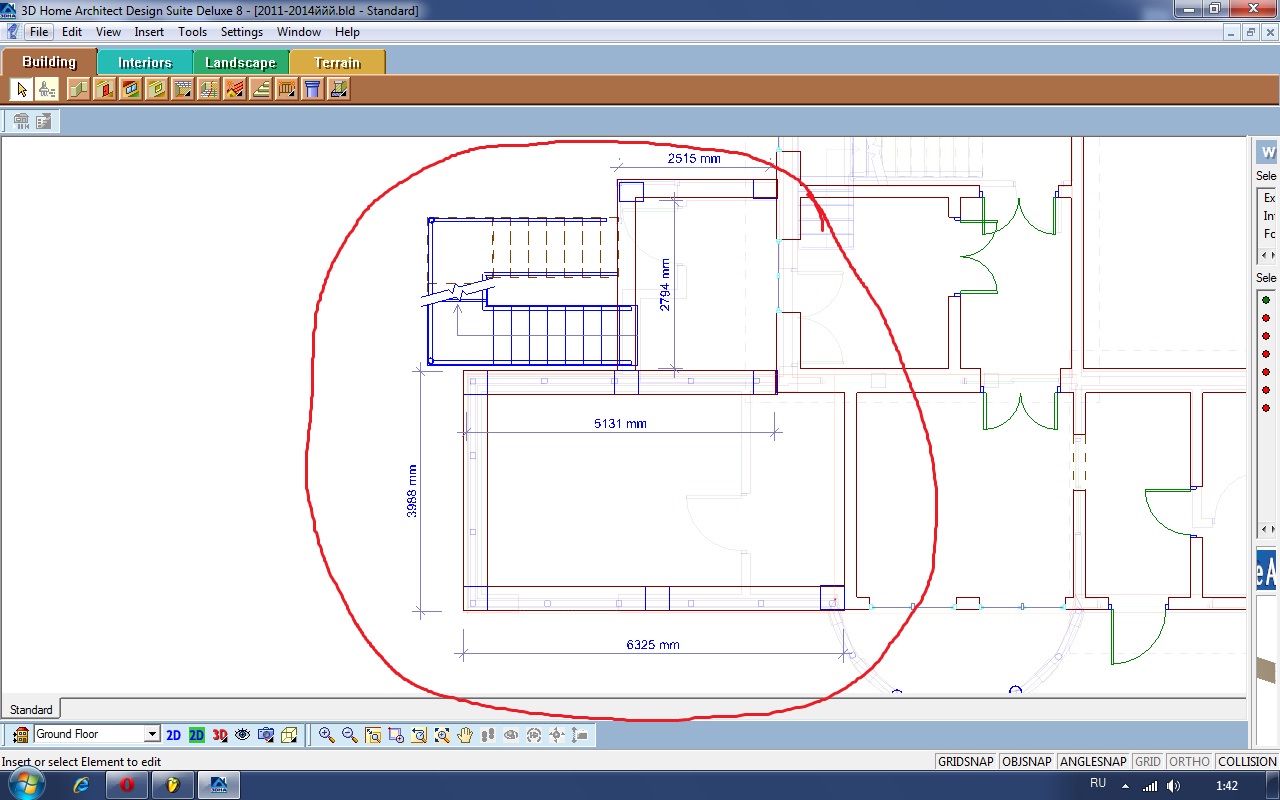
Task: Toggle GRIDSNAP in the status bar
Action: (966, 762)
